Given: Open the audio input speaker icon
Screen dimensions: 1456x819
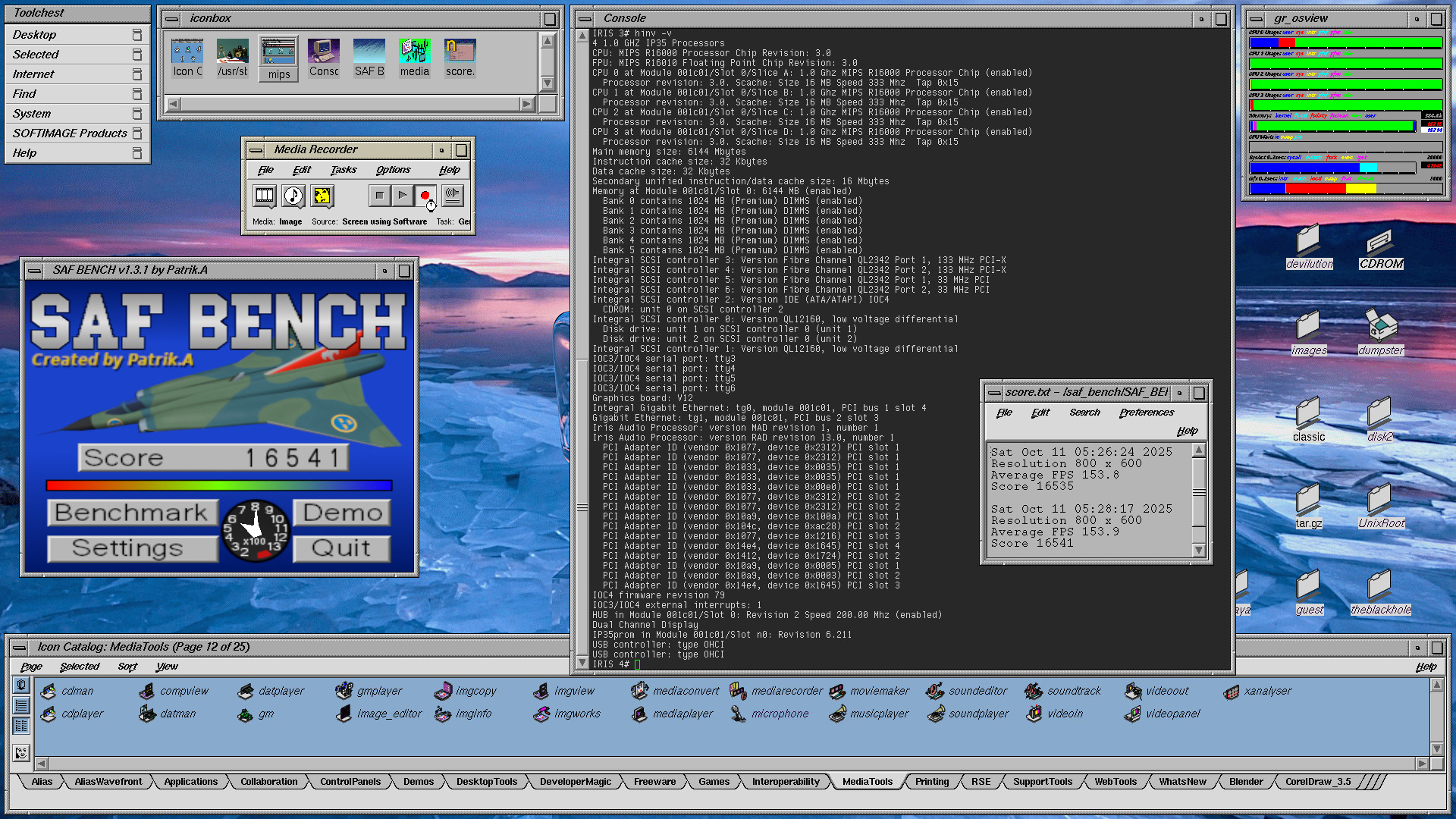Looking at the screenshot, I should [452, 196].
